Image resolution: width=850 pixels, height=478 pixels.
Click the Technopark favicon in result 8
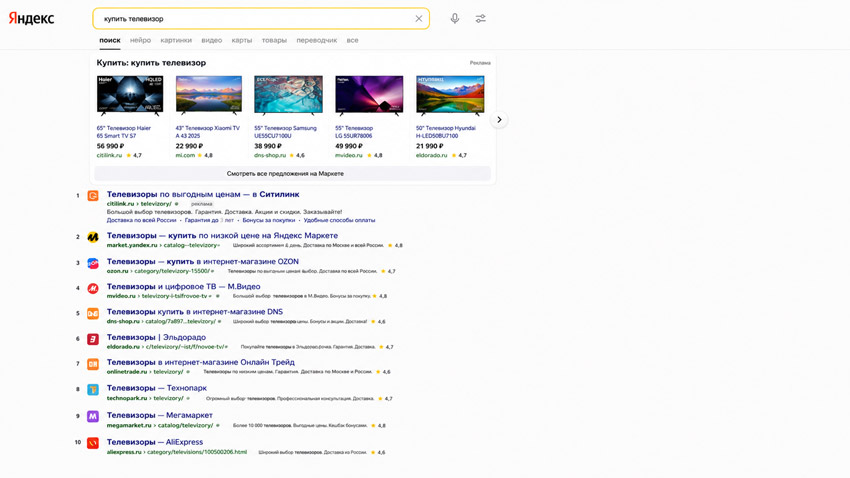[x=93, y=390]
